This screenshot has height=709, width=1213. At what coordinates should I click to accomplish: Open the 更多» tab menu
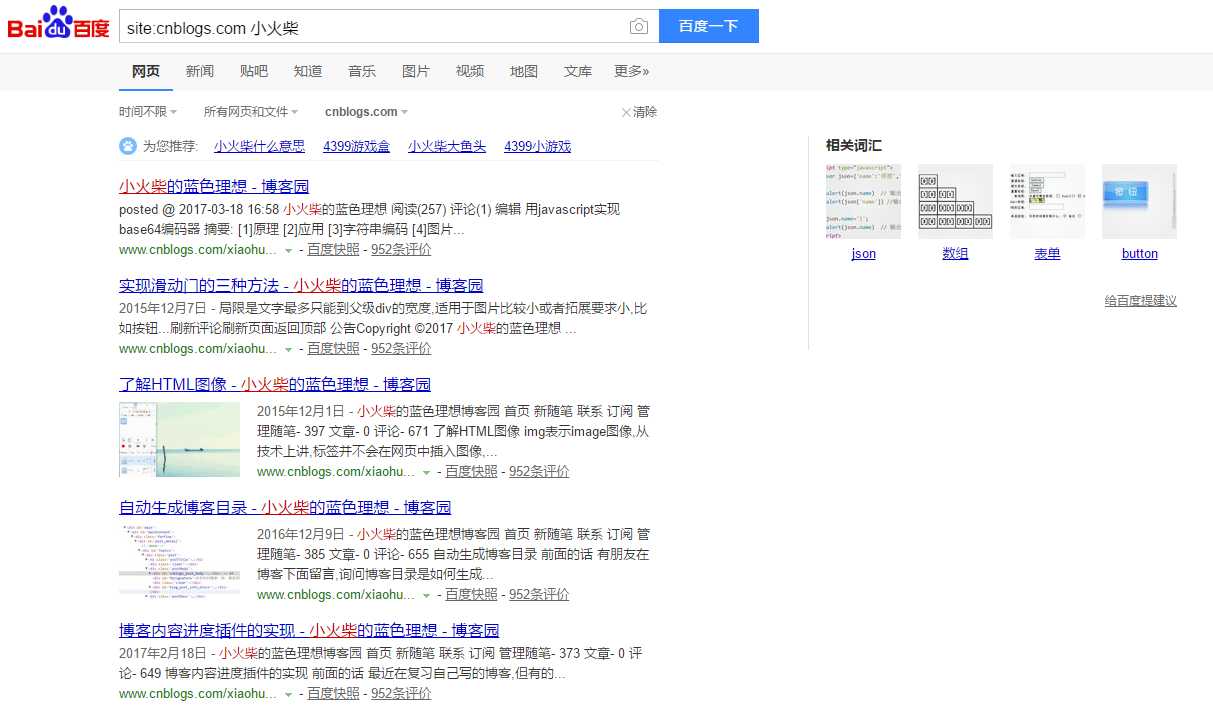pyautogui.click(x=632, y=71)
